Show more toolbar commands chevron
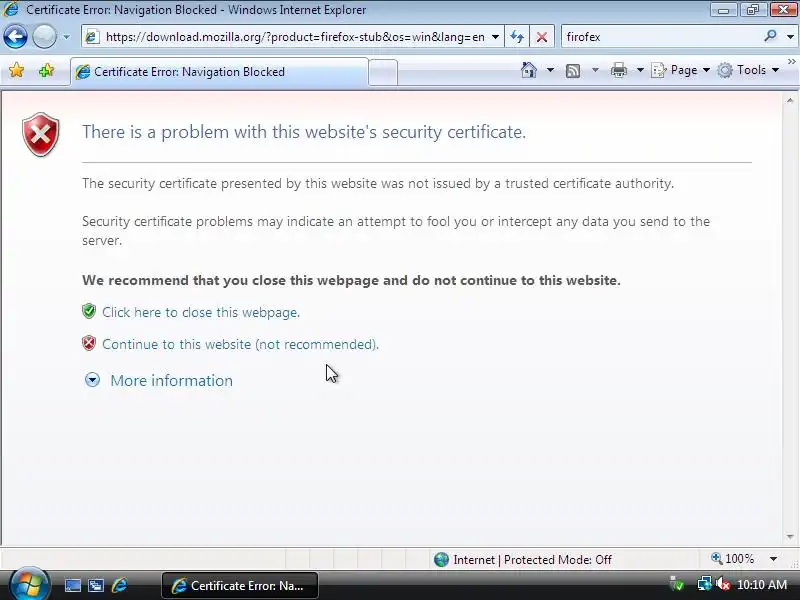 (x=791, y=62)
